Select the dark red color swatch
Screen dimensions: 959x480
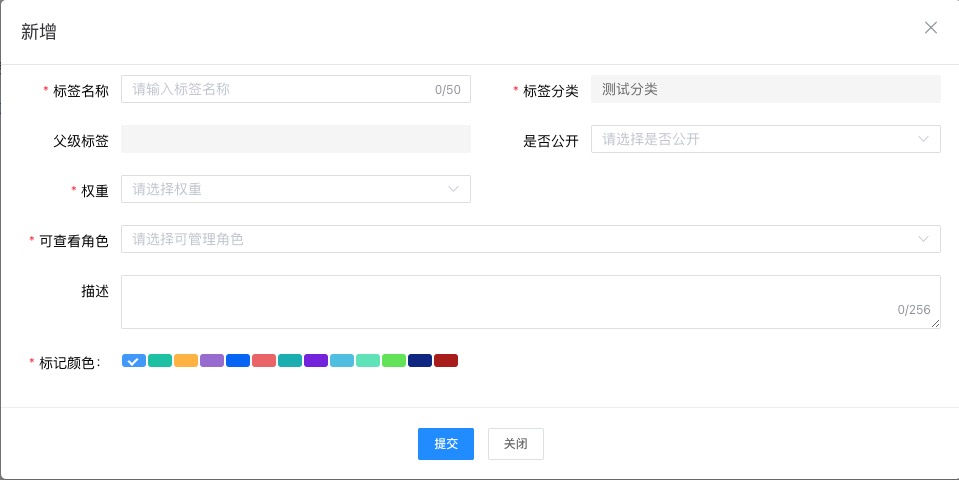point(446,361)
